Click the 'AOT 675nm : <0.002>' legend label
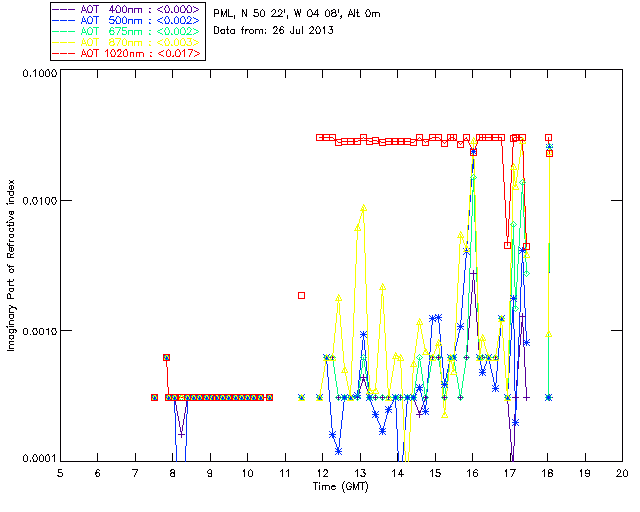 tap(140, 31)
